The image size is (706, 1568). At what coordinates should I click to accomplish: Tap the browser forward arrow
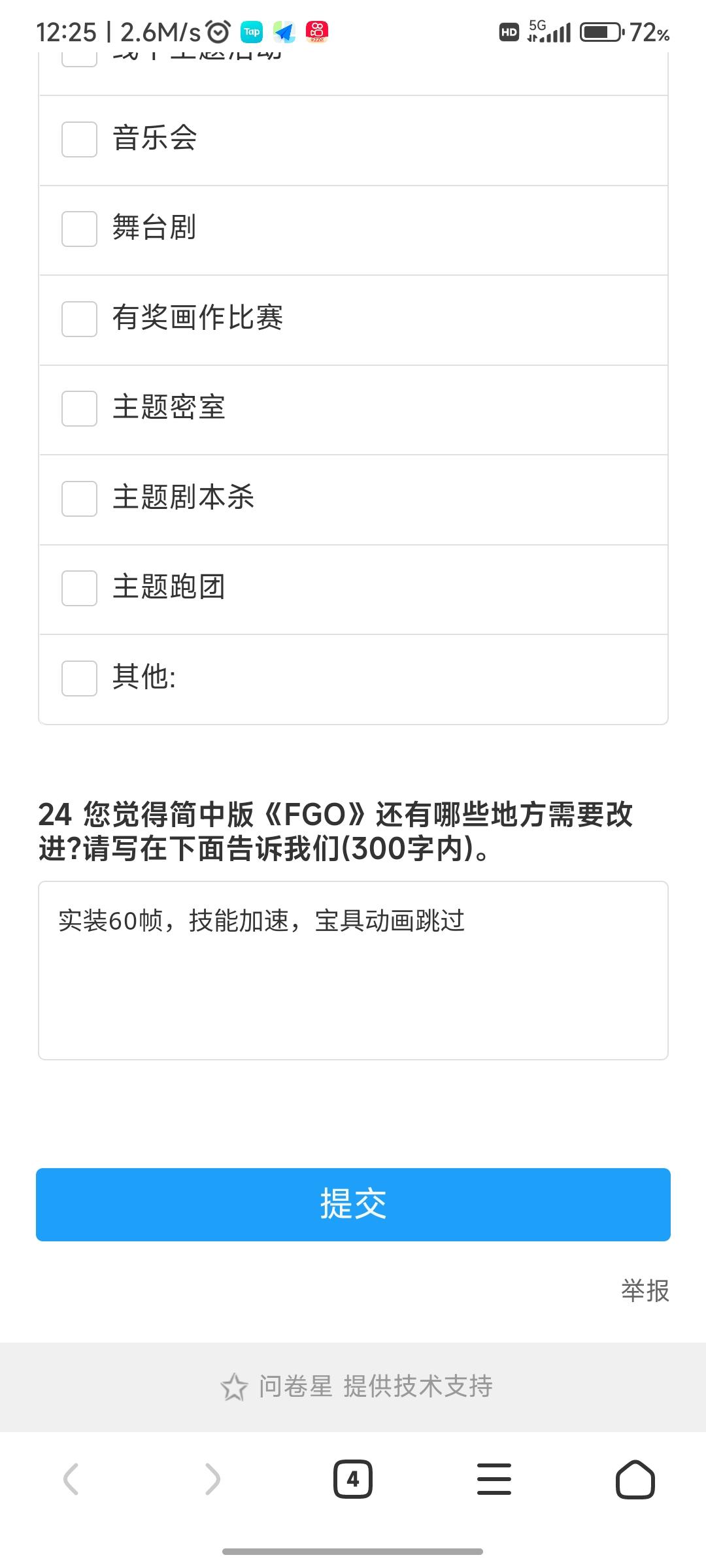212,1478
